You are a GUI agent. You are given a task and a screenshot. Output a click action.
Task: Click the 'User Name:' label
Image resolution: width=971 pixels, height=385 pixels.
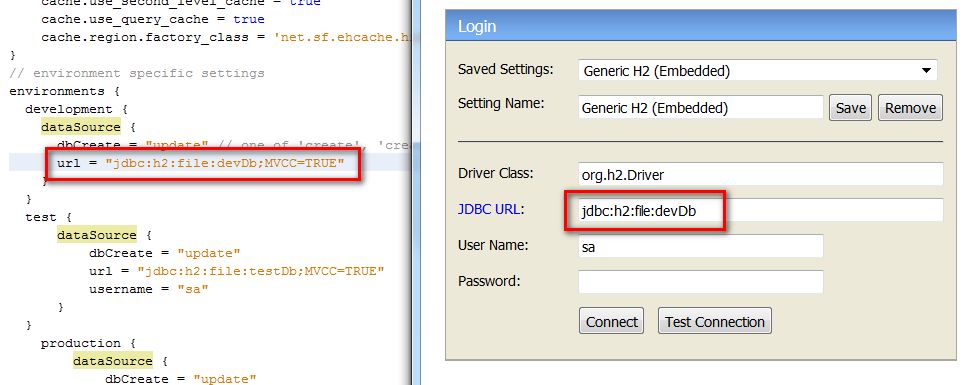point(493,245)
